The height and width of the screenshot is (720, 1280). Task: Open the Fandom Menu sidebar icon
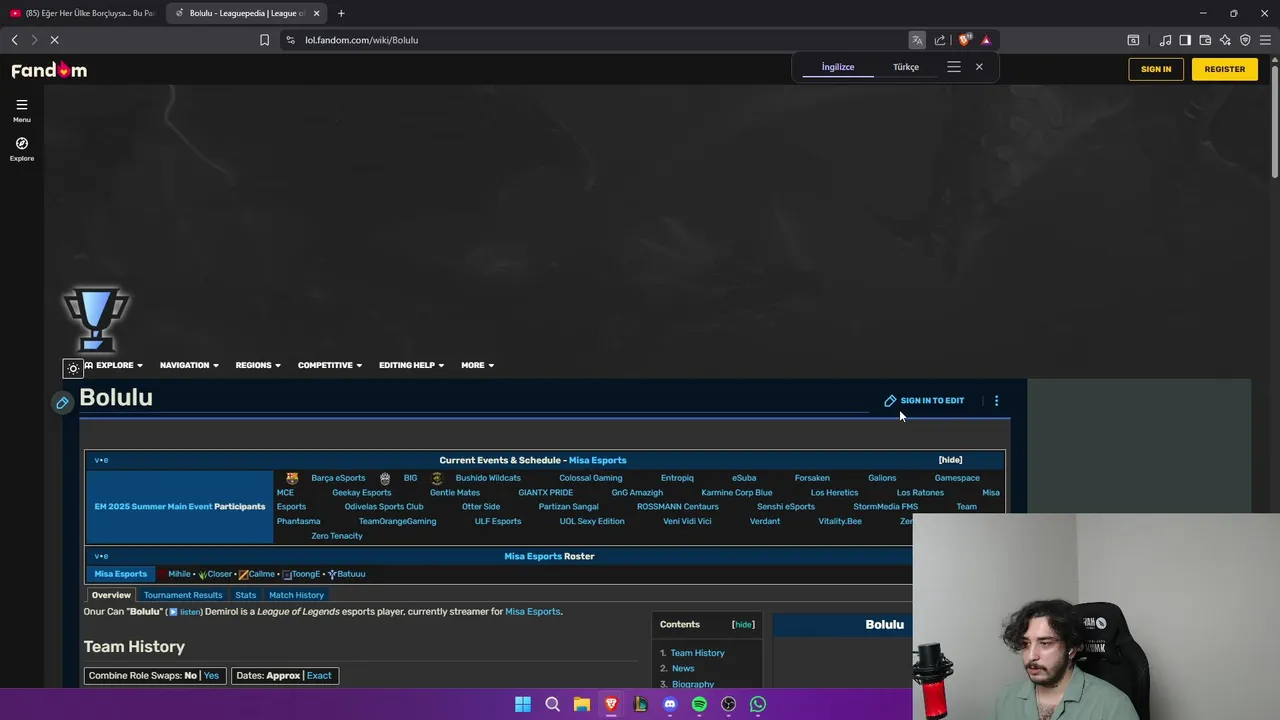22,110
